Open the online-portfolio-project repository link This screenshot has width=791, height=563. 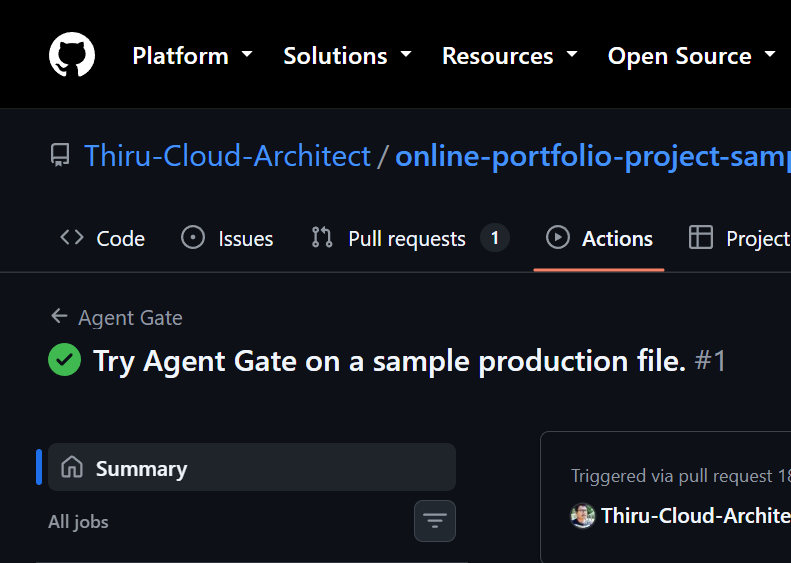click(x=593, y=156)
